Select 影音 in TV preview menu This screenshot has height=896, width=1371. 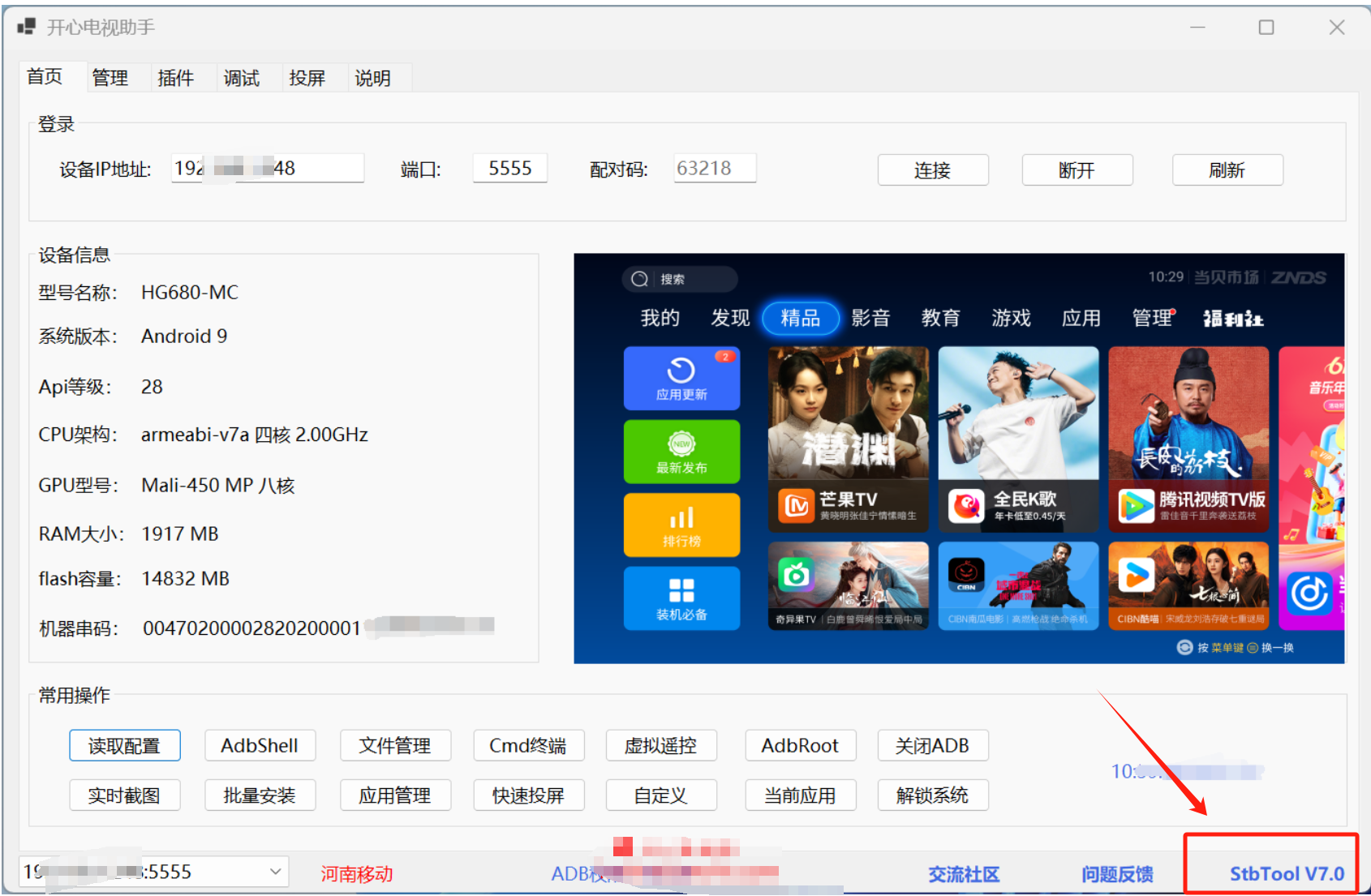(x=870, y=318)
